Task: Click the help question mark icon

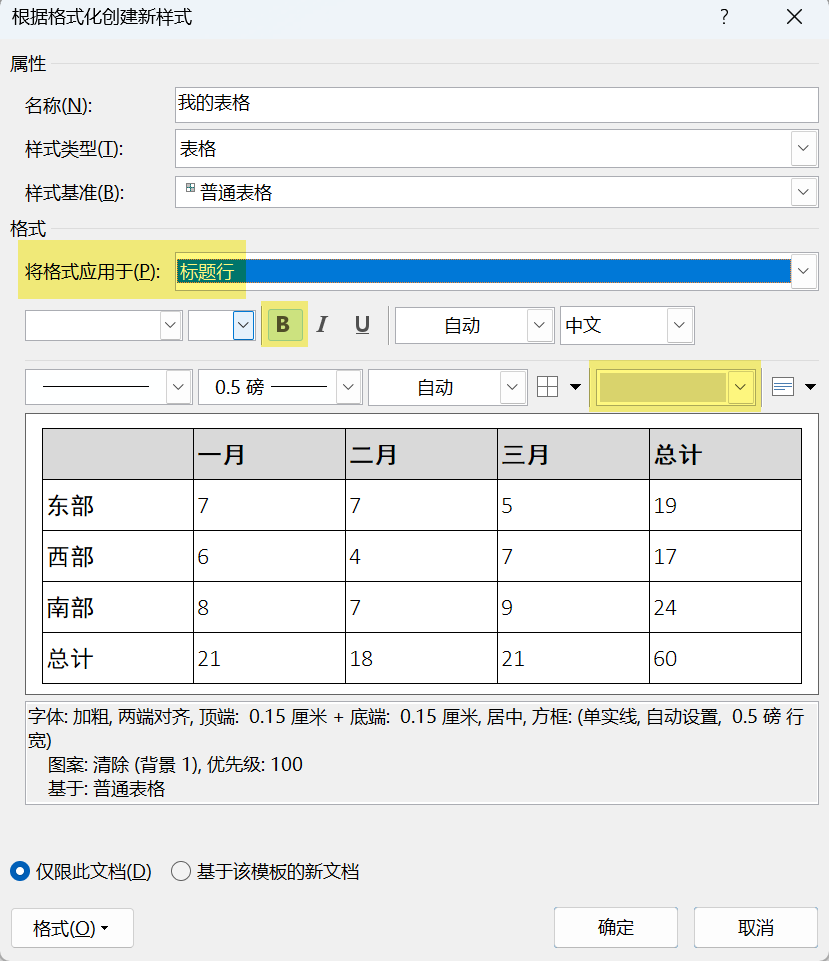Action: pos(724,17)
